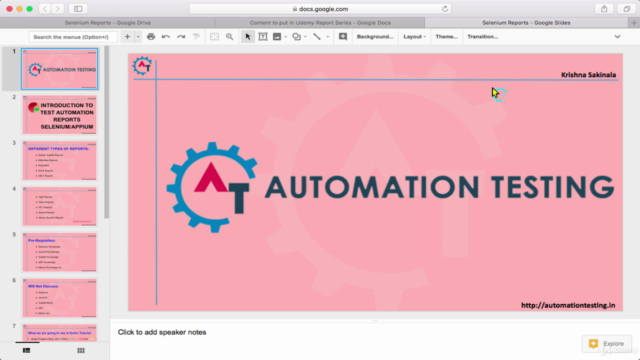Click the filmstrip vertical scrollbar
Viewport: 640px width, 360px height.
pos(107,133)
